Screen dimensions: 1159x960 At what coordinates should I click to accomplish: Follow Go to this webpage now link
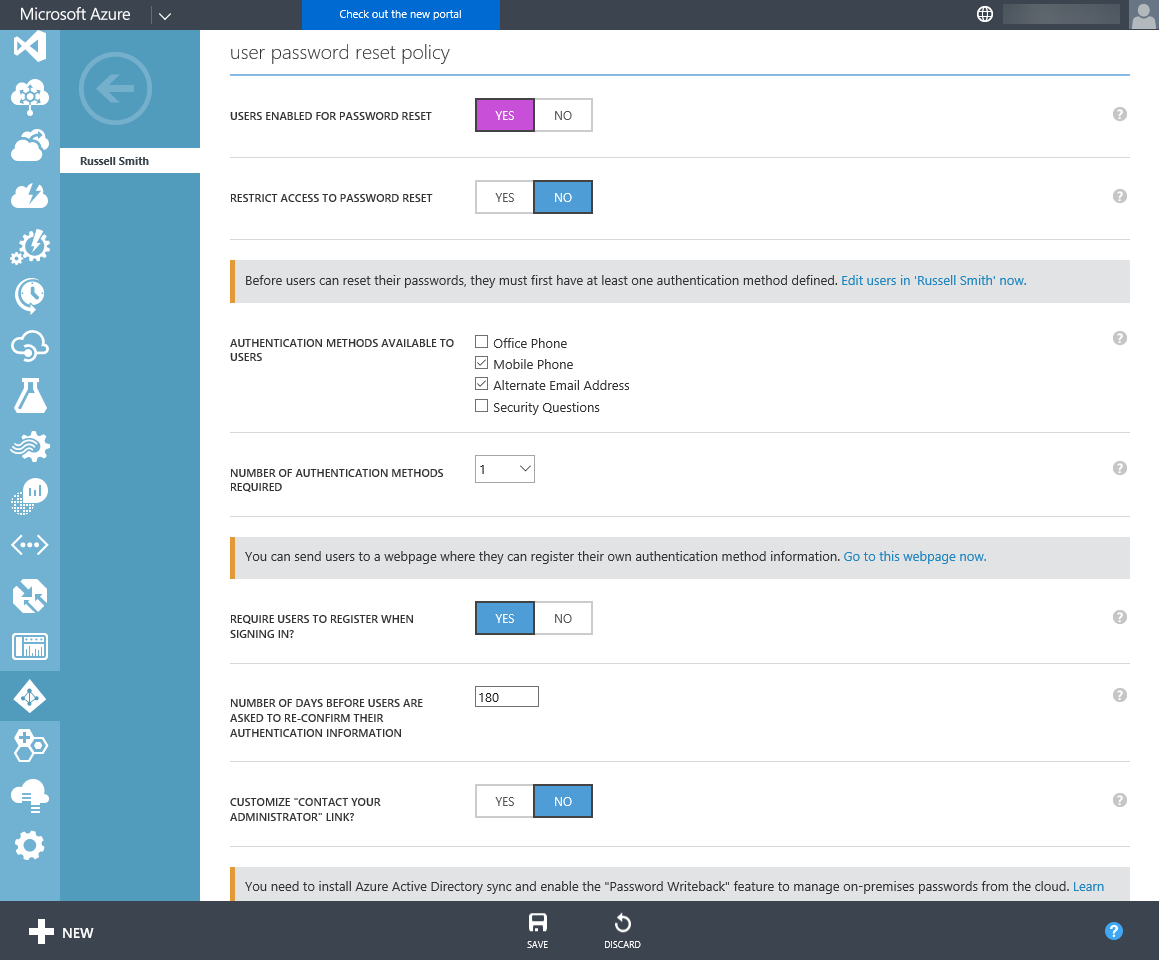click(x=915, y=556)
